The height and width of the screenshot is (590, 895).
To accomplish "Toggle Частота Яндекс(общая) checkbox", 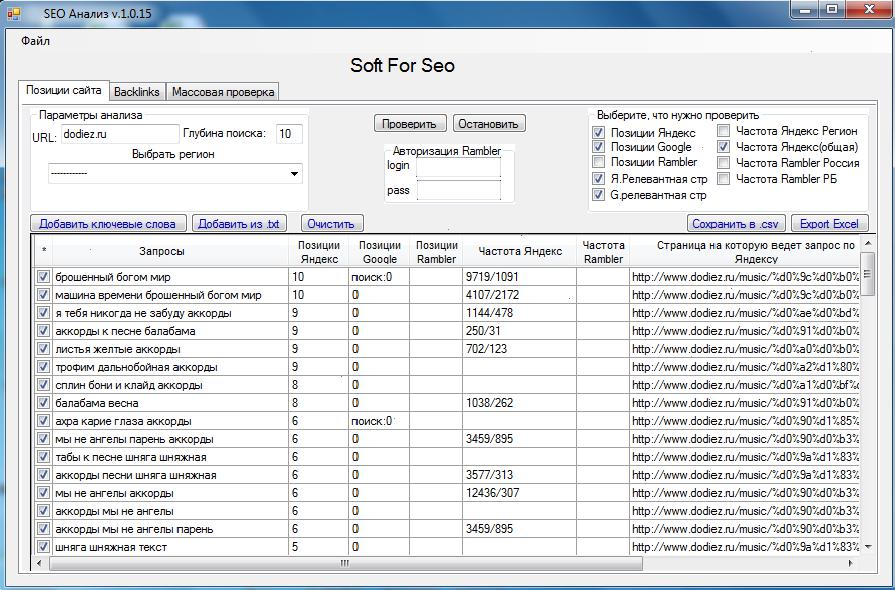I will click(x=723, y=147).
